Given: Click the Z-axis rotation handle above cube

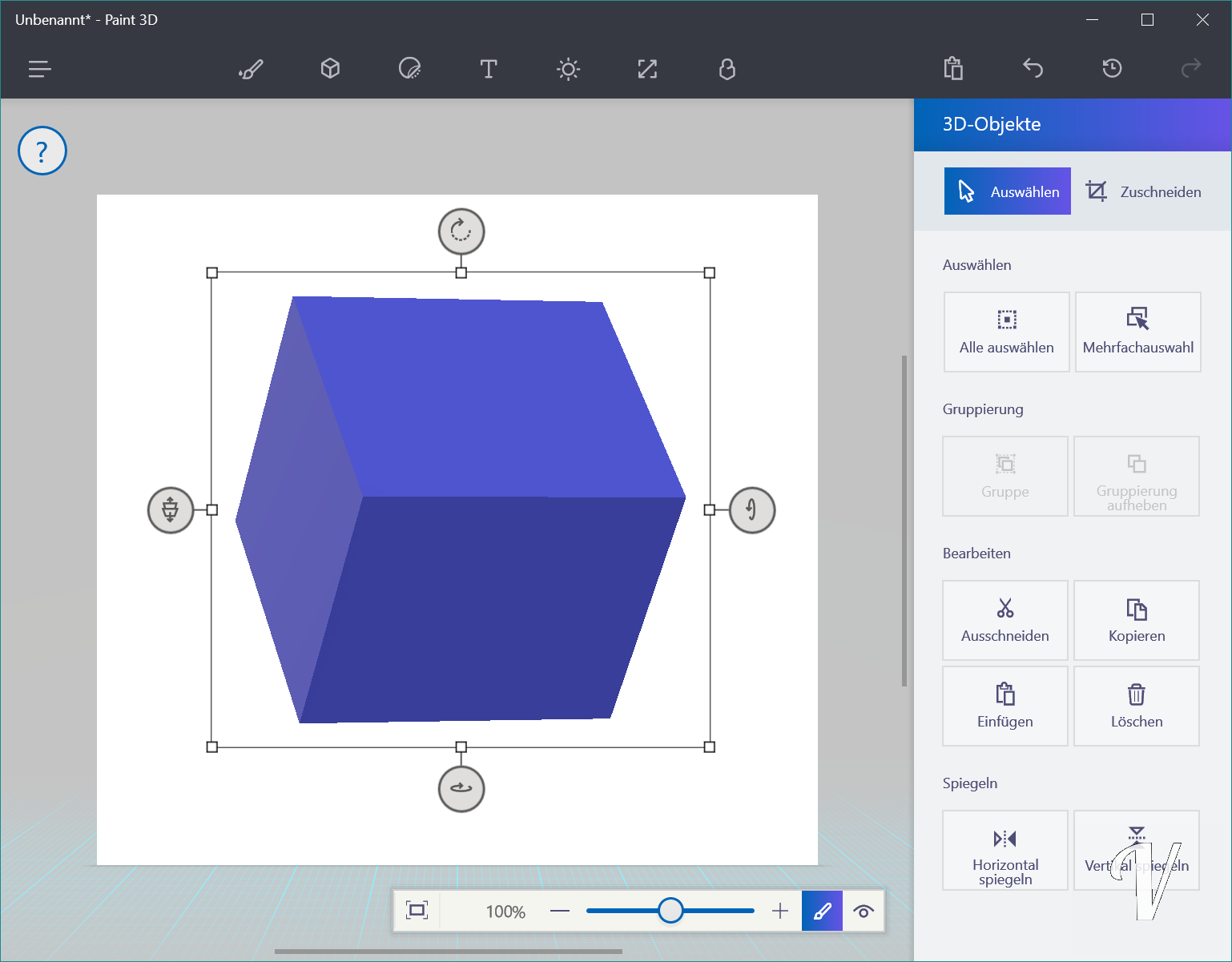Looking at the screenshot, I should pyautogui.click(x=461, y=231).
